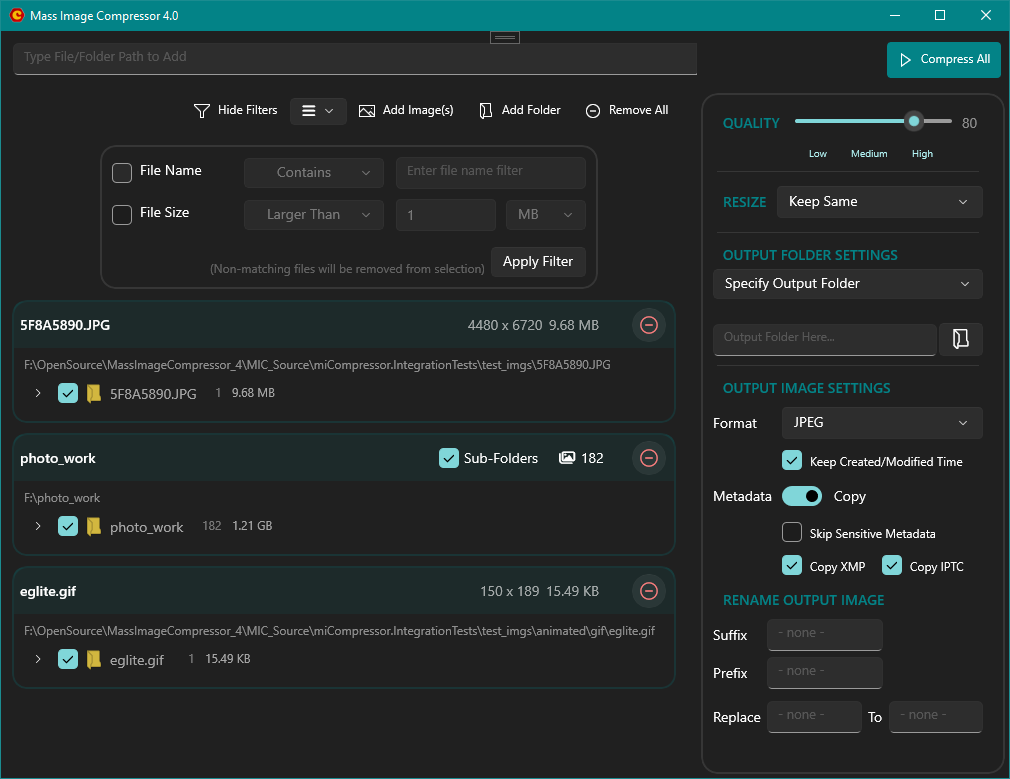The height and width of the screenshot is (779, 1010).
Task: Click the Compress All button
Action: tap(944, 60)
